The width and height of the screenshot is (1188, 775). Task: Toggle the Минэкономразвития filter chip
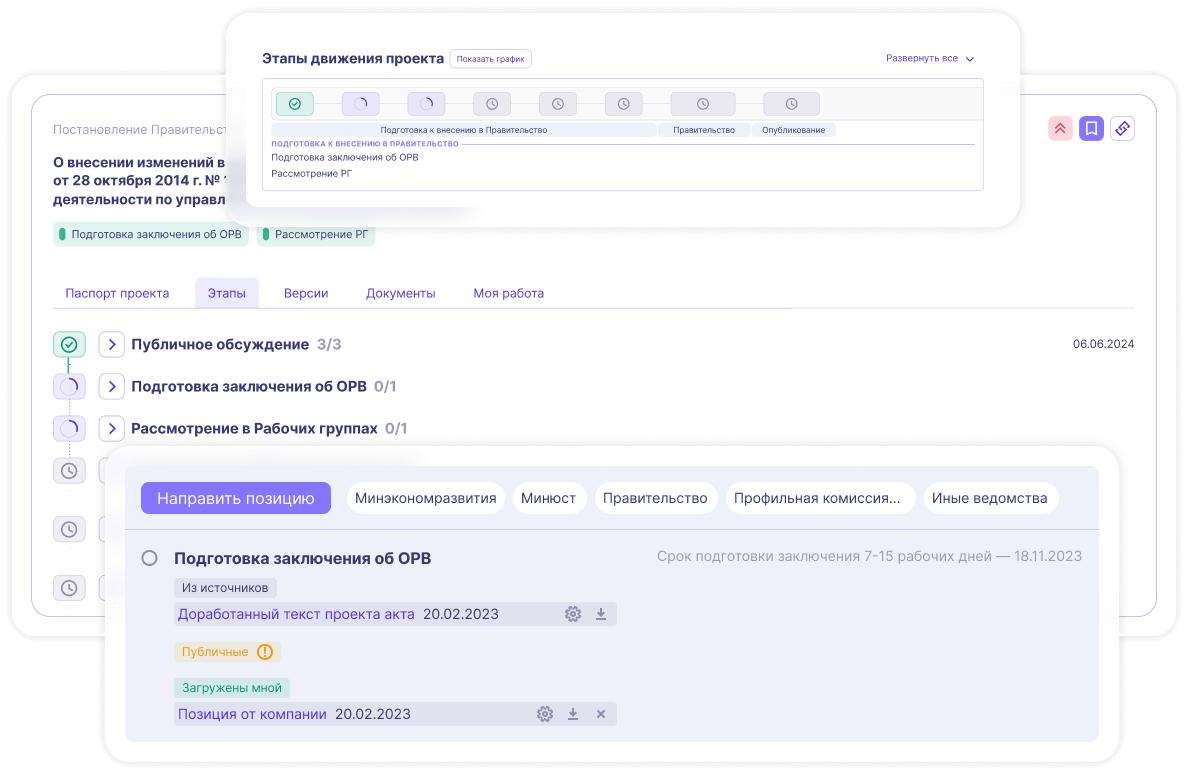pyautogui.click(x=426, y=498)
